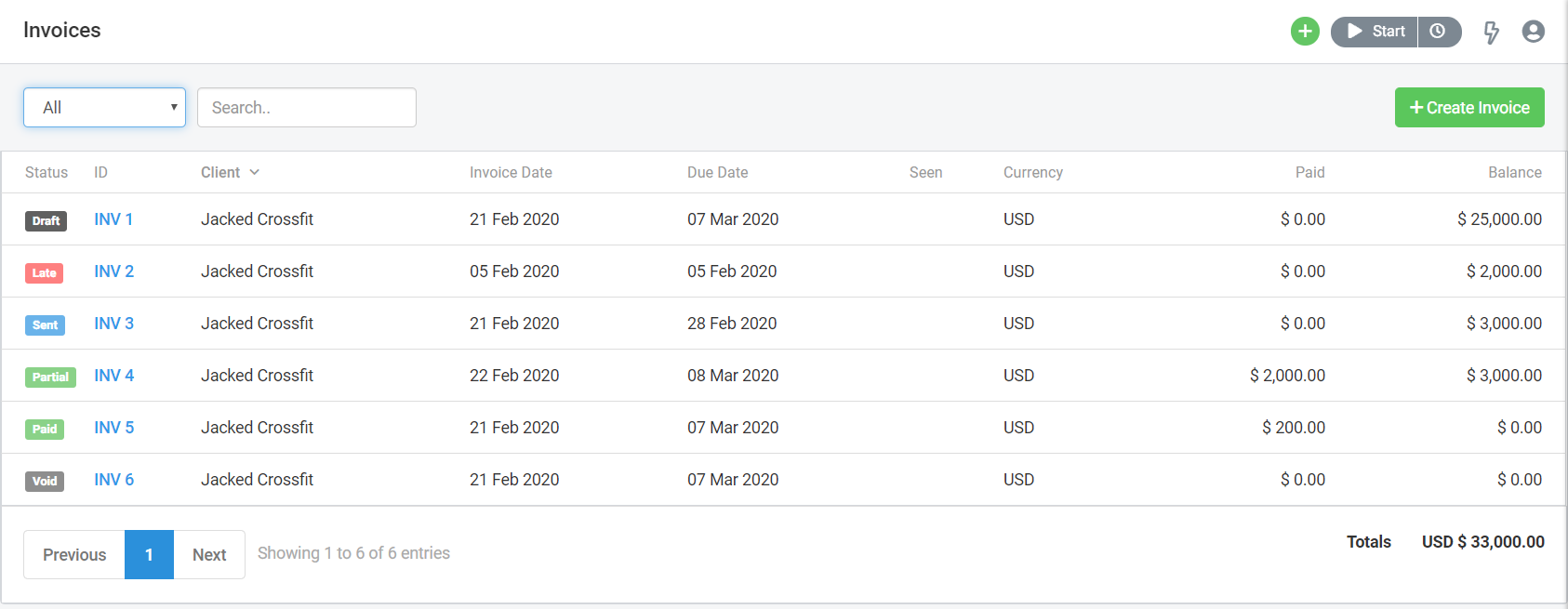Click the Partial status badge
1568x609 pixels.
pos(50,377)
